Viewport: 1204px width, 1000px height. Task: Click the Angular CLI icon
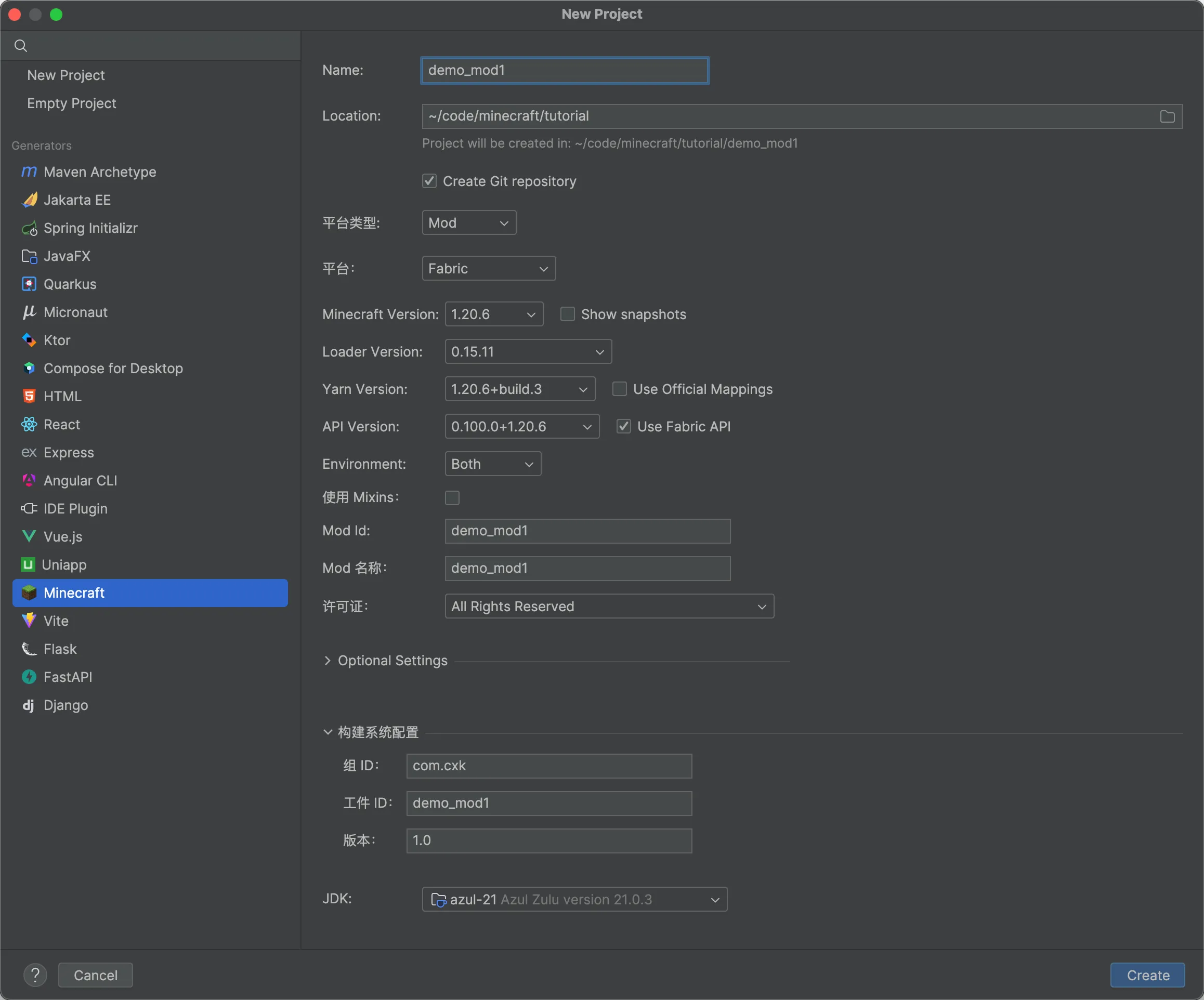tap(29, 481)
